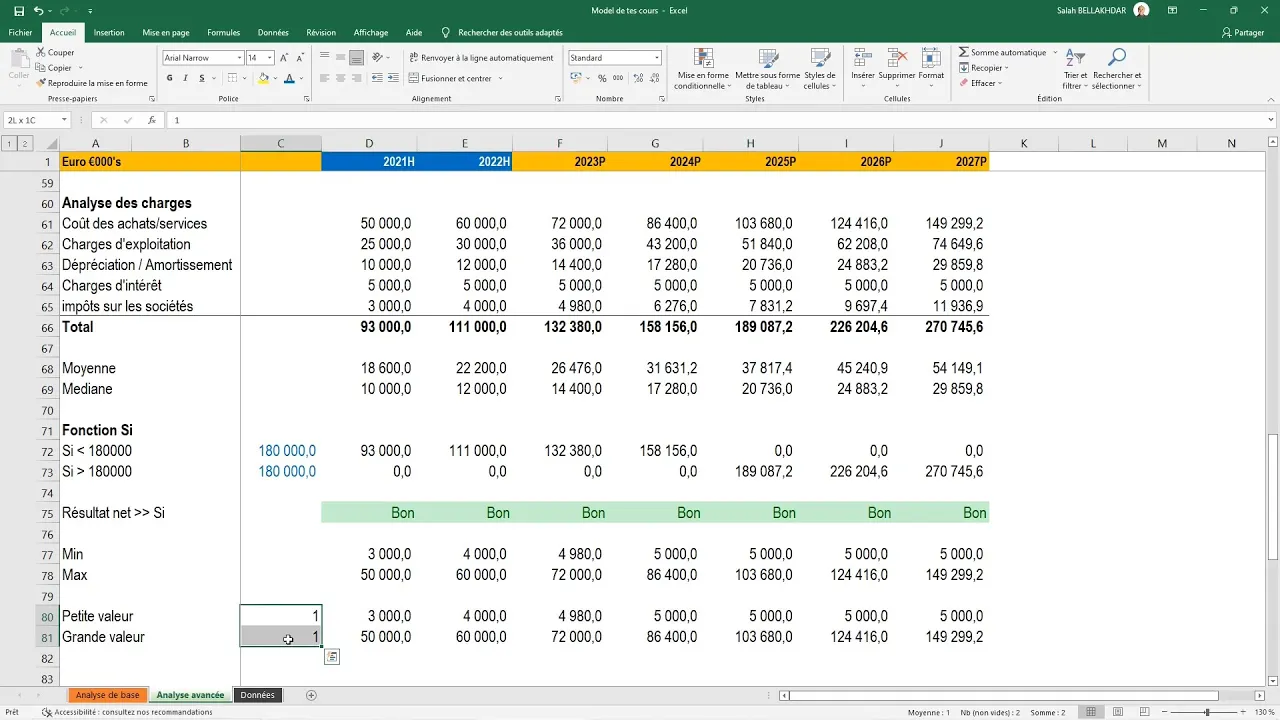Increase the indent in the Alignement group
The image size is (1280, 720).
[x=391, y=78]
